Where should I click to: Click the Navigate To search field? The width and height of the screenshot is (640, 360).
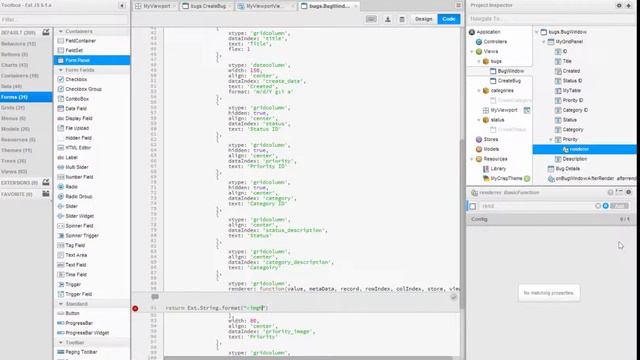tap(551, 19)
